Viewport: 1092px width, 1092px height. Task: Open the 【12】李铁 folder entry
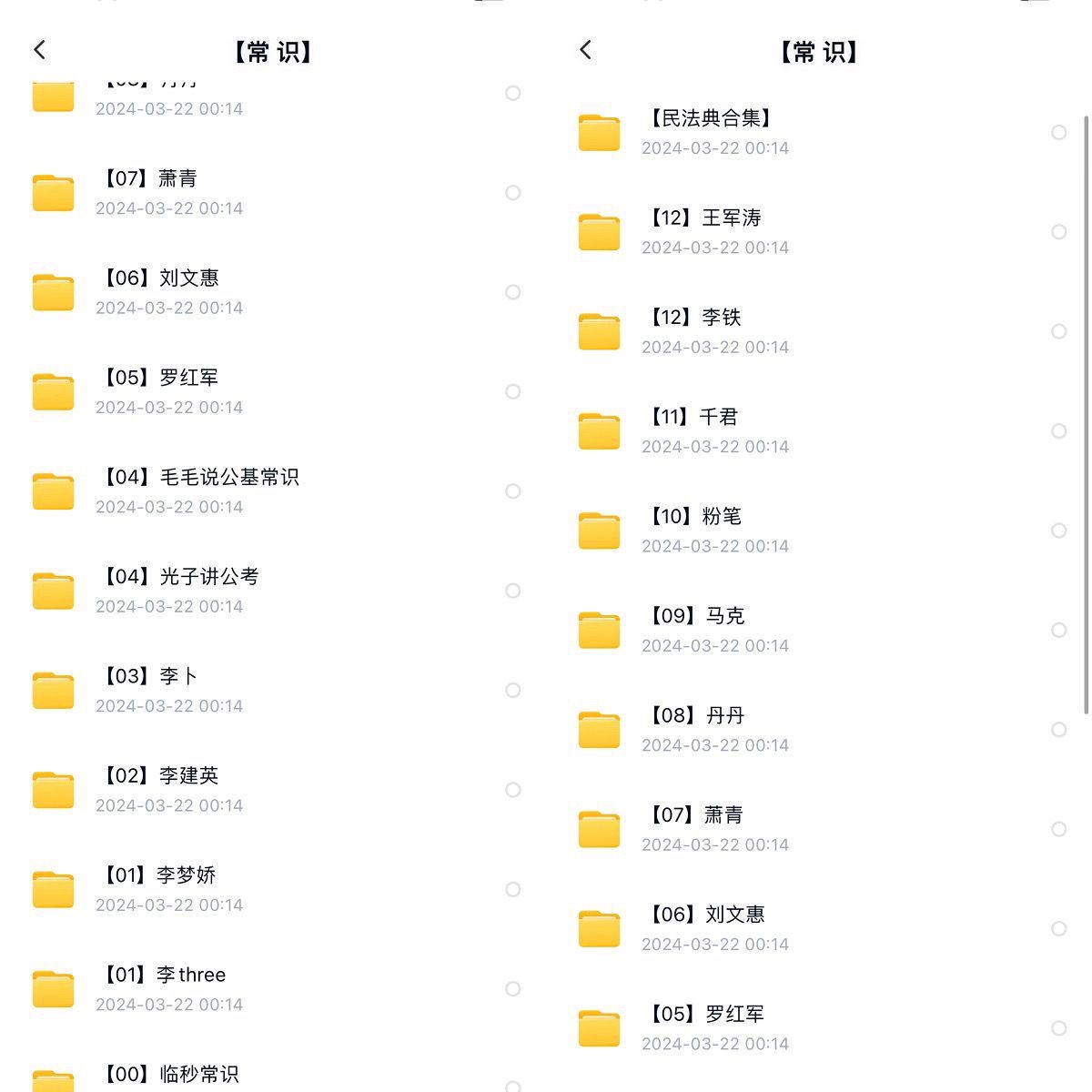(819, 331)
